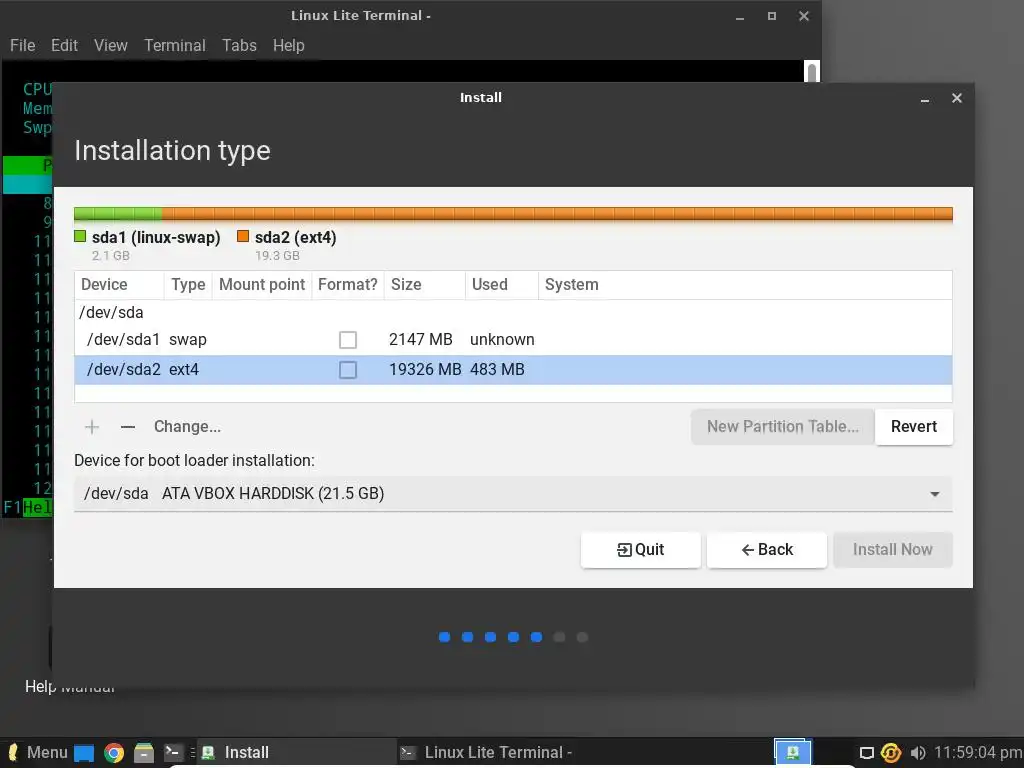
Task: Open the volume control icon
Action: click(x=918, y=753)
